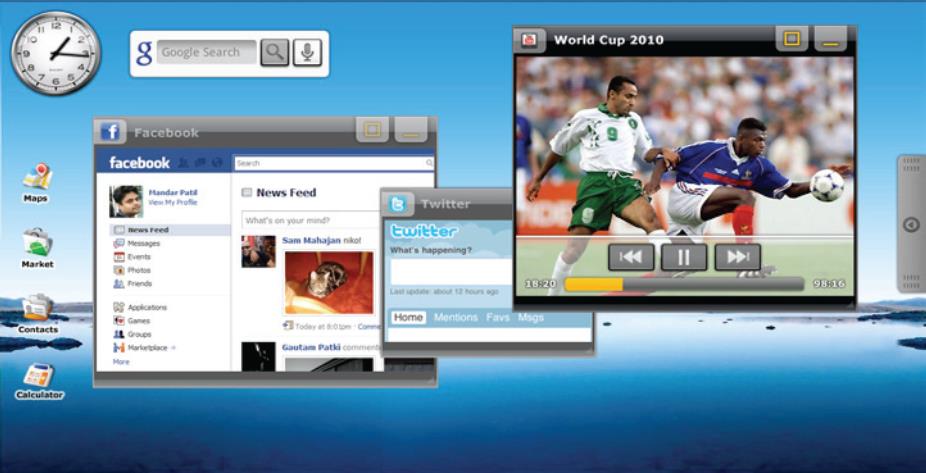The image size is (926, 473).
Task: Activate Google voice search microphone
Action: click(x=307, y=53)
